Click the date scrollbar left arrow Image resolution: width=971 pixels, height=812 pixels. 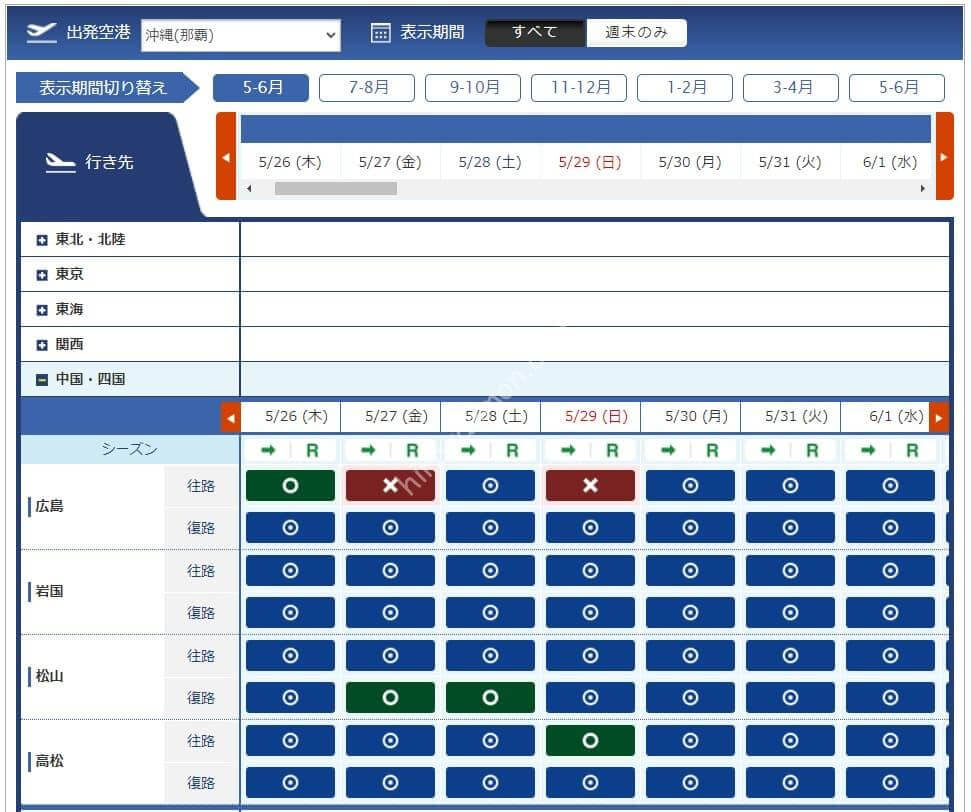[249, 188]
